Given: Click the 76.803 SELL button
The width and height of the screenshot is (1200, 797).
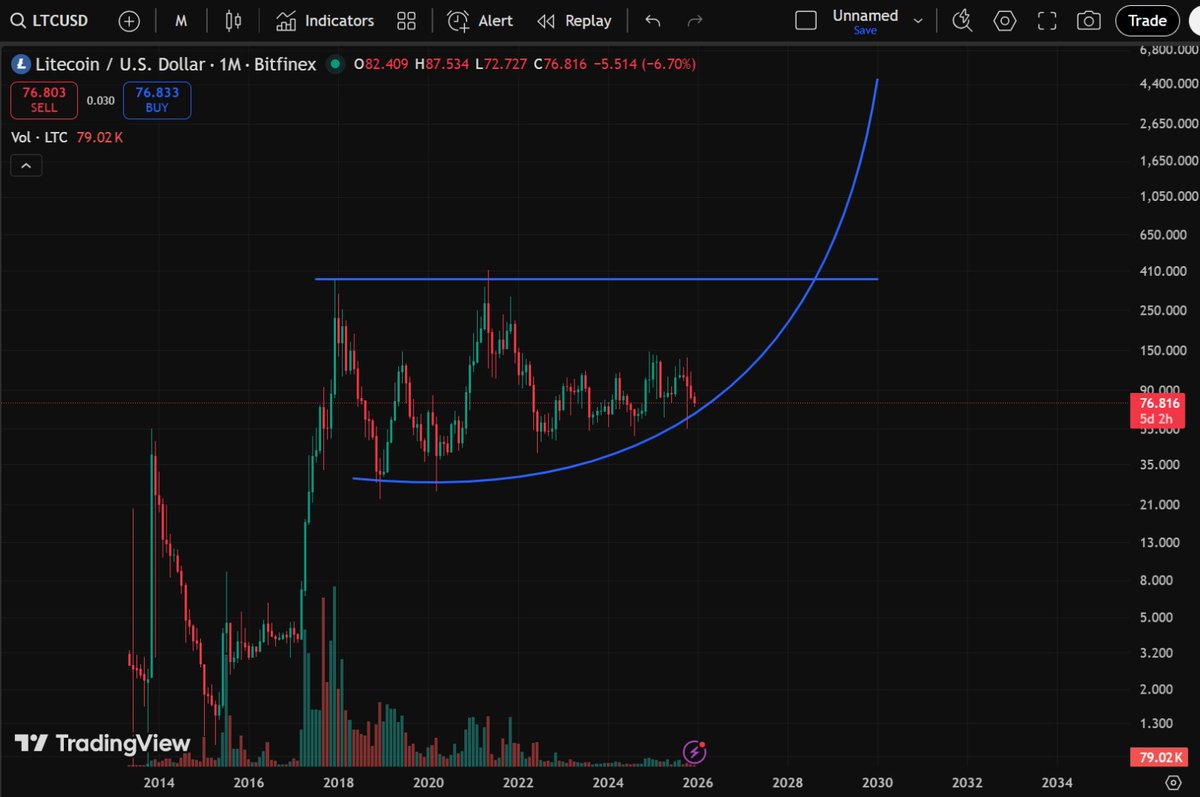Looking at the screenshot, I should 44,100.
